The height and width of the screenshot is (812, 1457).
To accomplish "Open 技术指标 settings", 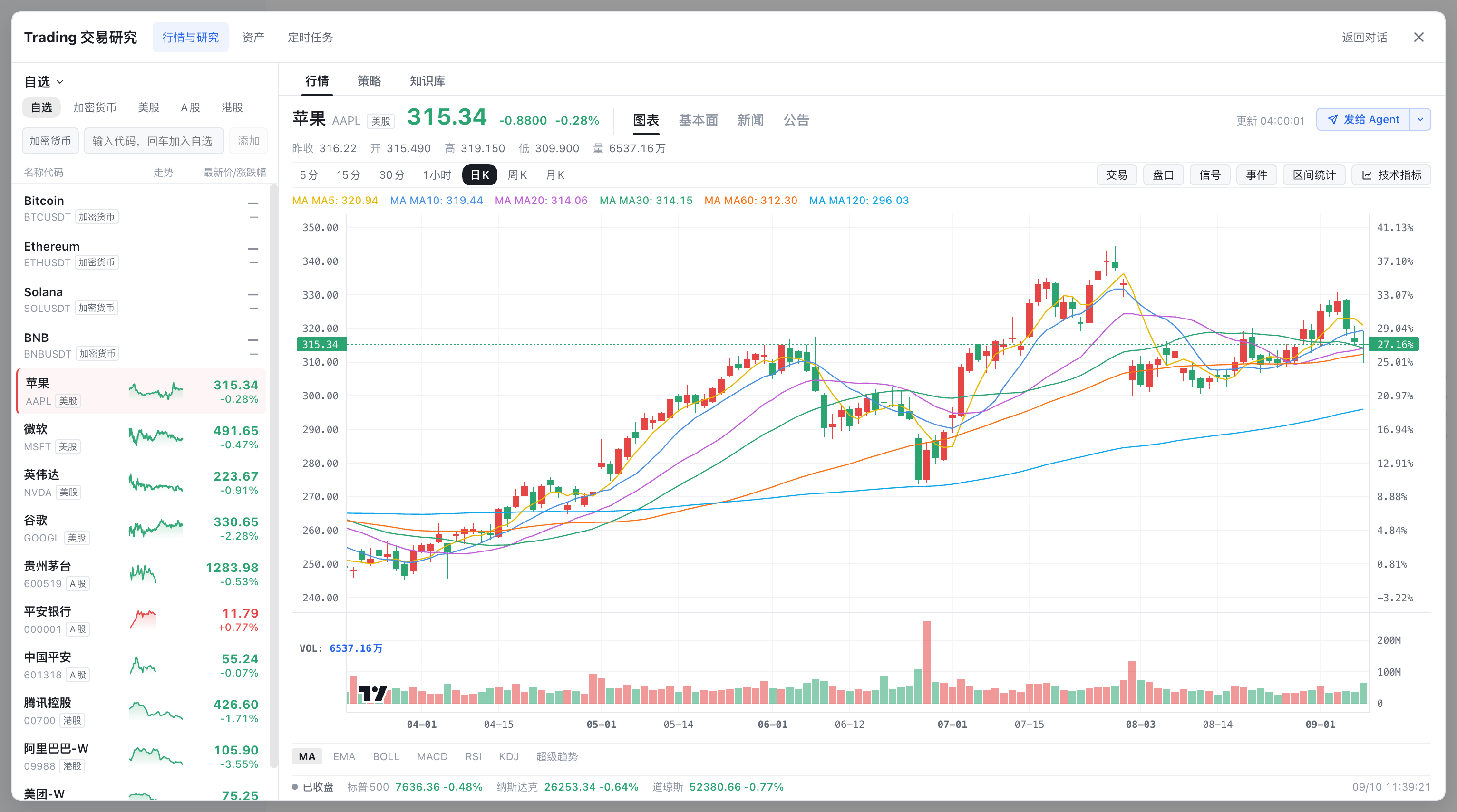I will tap(1391, 175).
